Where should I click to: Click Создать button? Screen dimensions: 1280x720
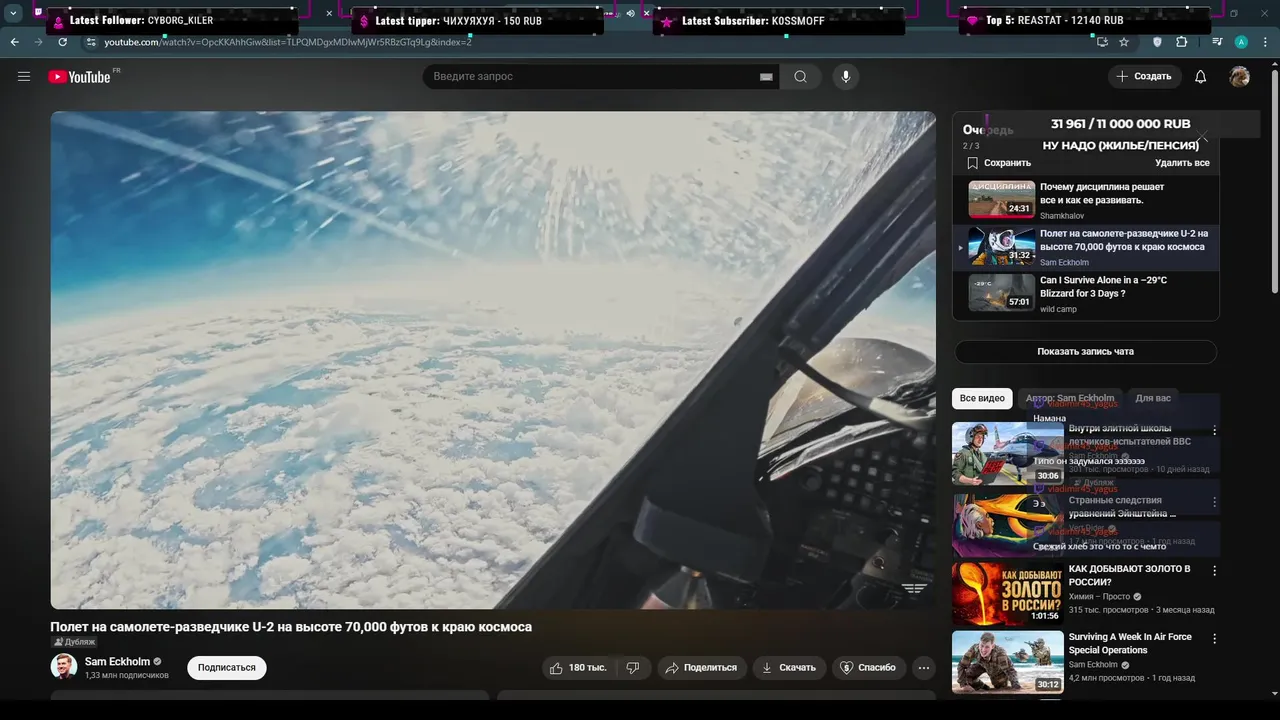coord(1144,77)
